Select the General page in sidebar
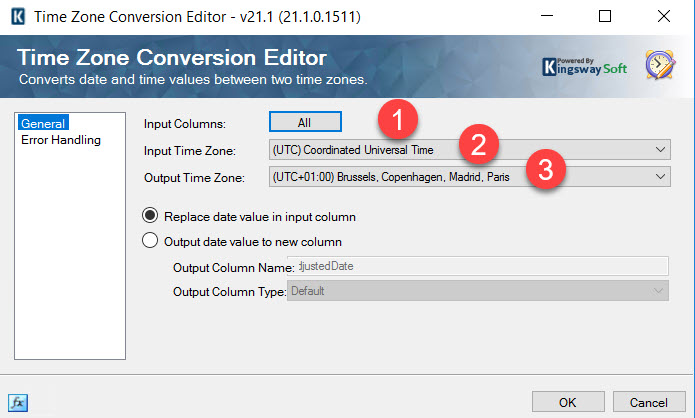The height and width of the screenshot is (418, 695). [43, 123]
